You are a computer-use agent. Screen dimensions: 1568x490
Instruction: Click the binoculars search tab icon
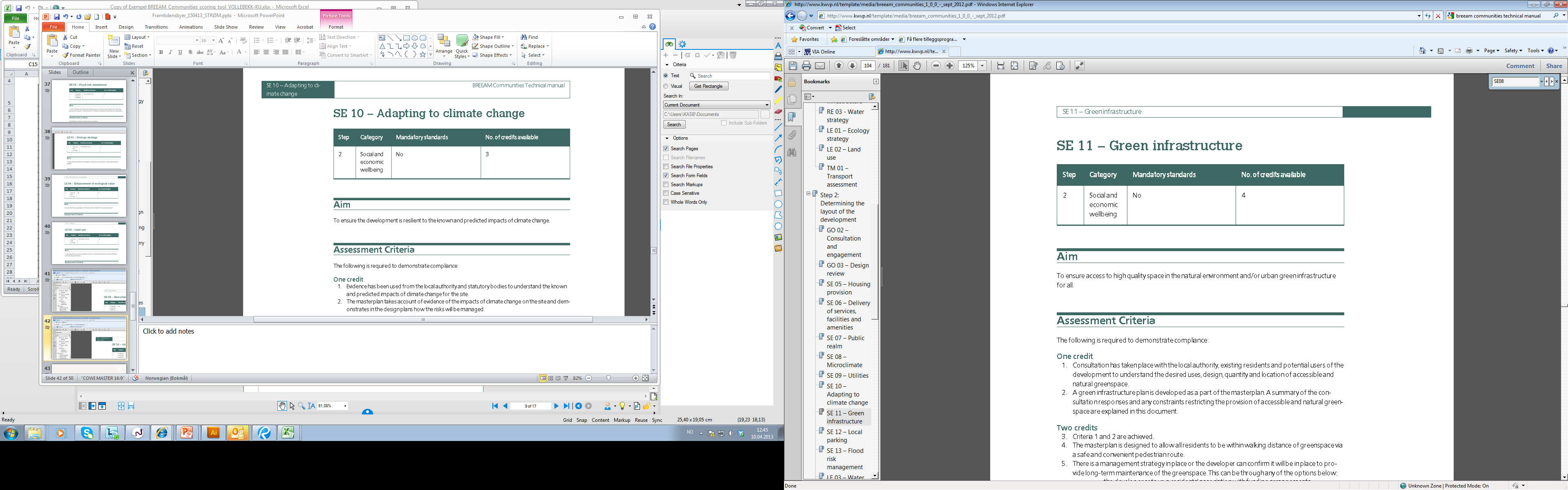click(669, 44)
